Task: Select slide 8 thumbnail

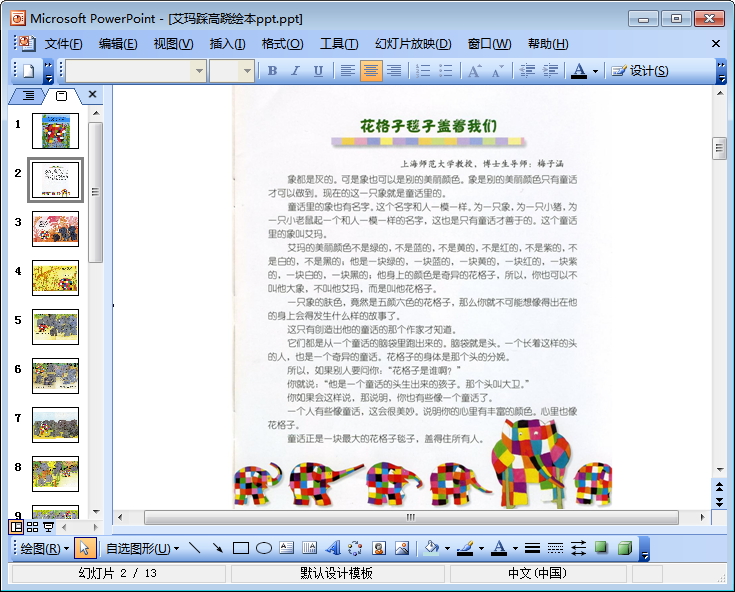Action: tap(55, 474)
